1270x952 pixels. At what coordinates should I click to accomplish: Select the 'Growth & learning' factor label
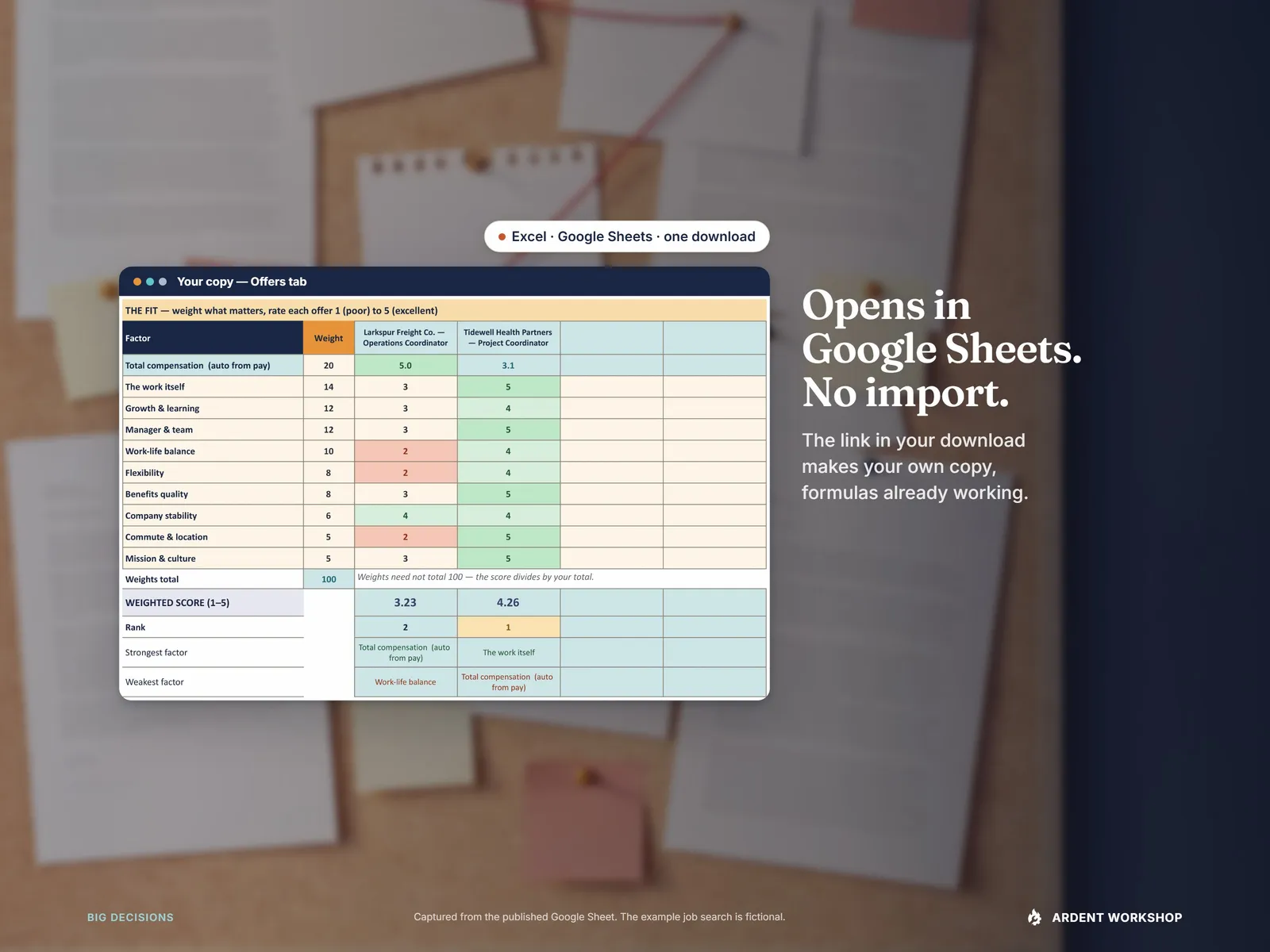pyautogui.click(x=213, y=409)
